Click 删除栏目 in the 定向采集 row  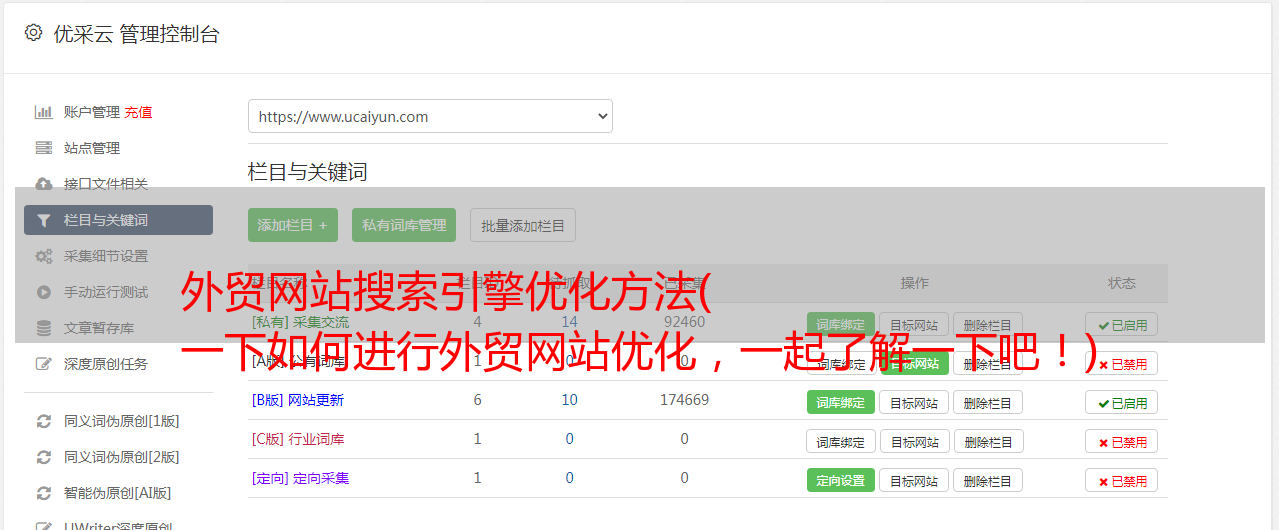coord(988,480)
